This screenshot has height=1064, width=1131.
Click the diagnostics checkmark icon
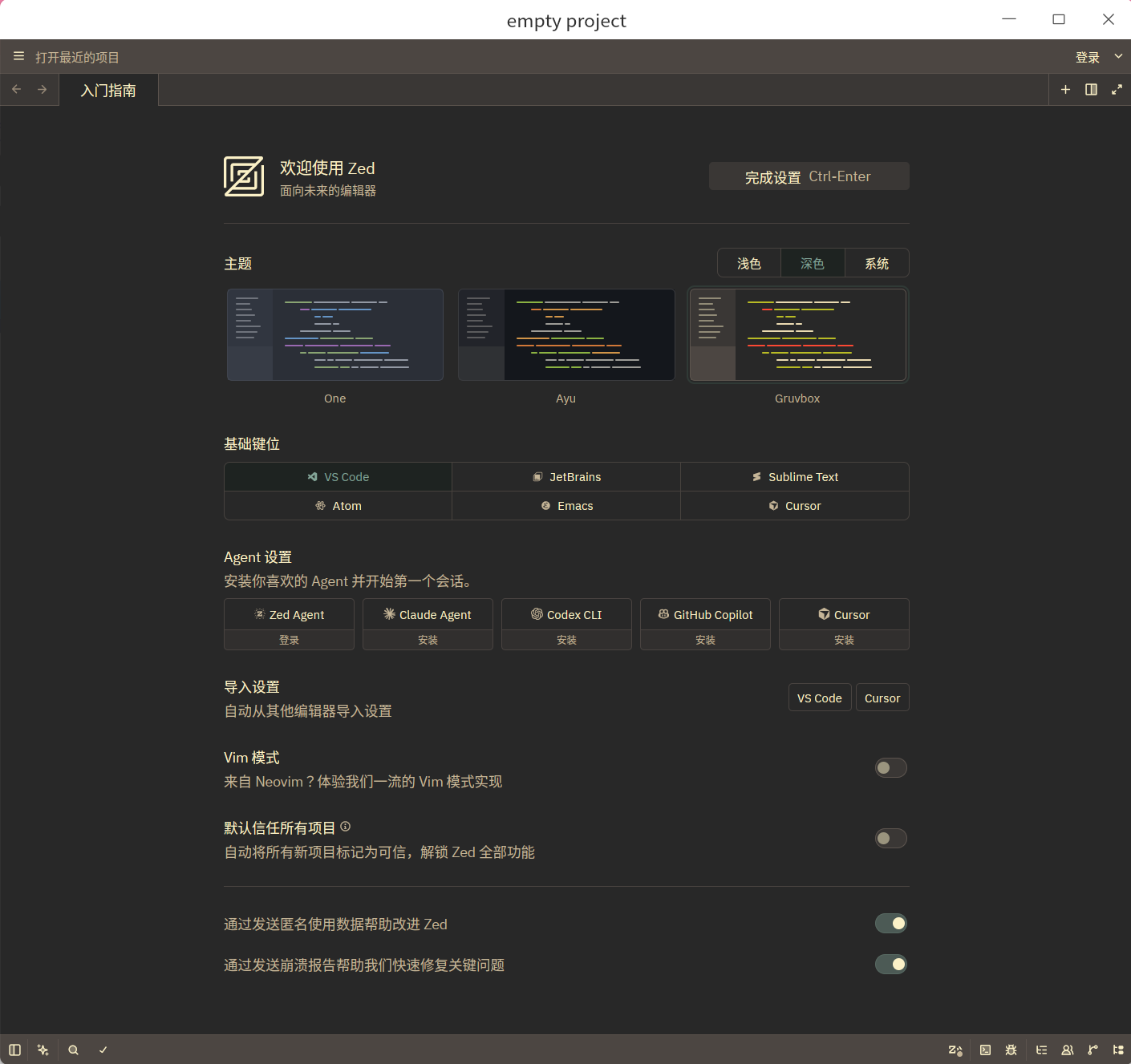click(x=103, y=1050)
